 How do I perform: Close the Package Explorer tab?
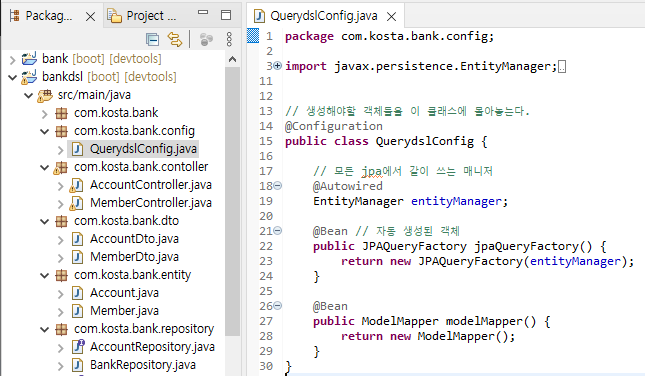click(90, 16)
